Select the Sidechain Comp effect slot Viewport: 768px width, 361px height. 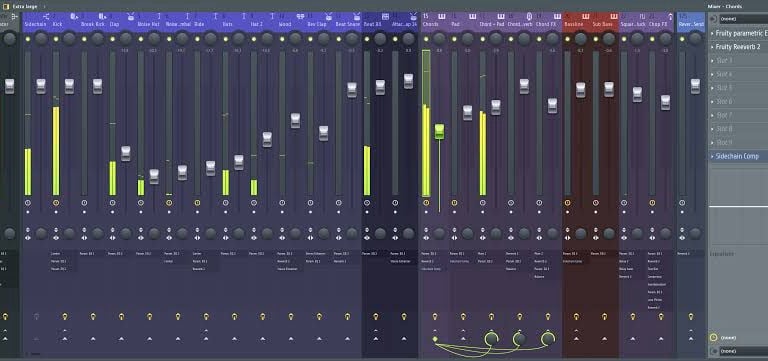738,156
